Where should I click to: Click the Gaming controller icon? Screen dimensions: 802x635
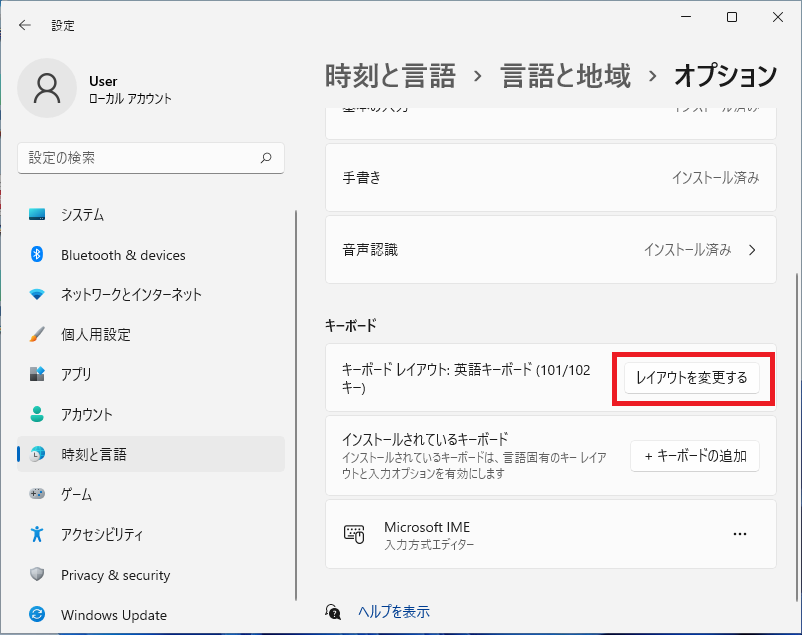(x=38, y=494)
